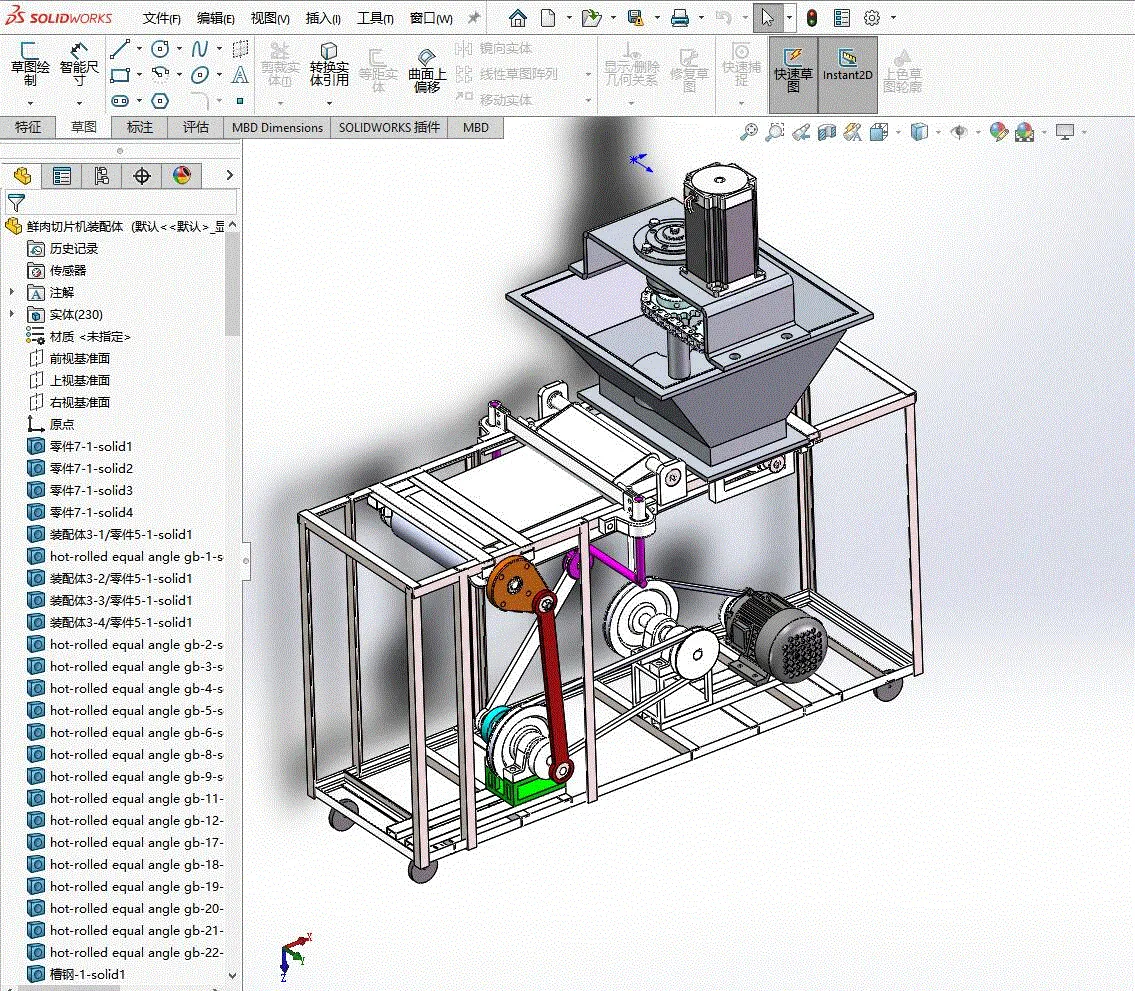Select the Corner Rectangle tool
The image size is (1135, 991).
120,75
